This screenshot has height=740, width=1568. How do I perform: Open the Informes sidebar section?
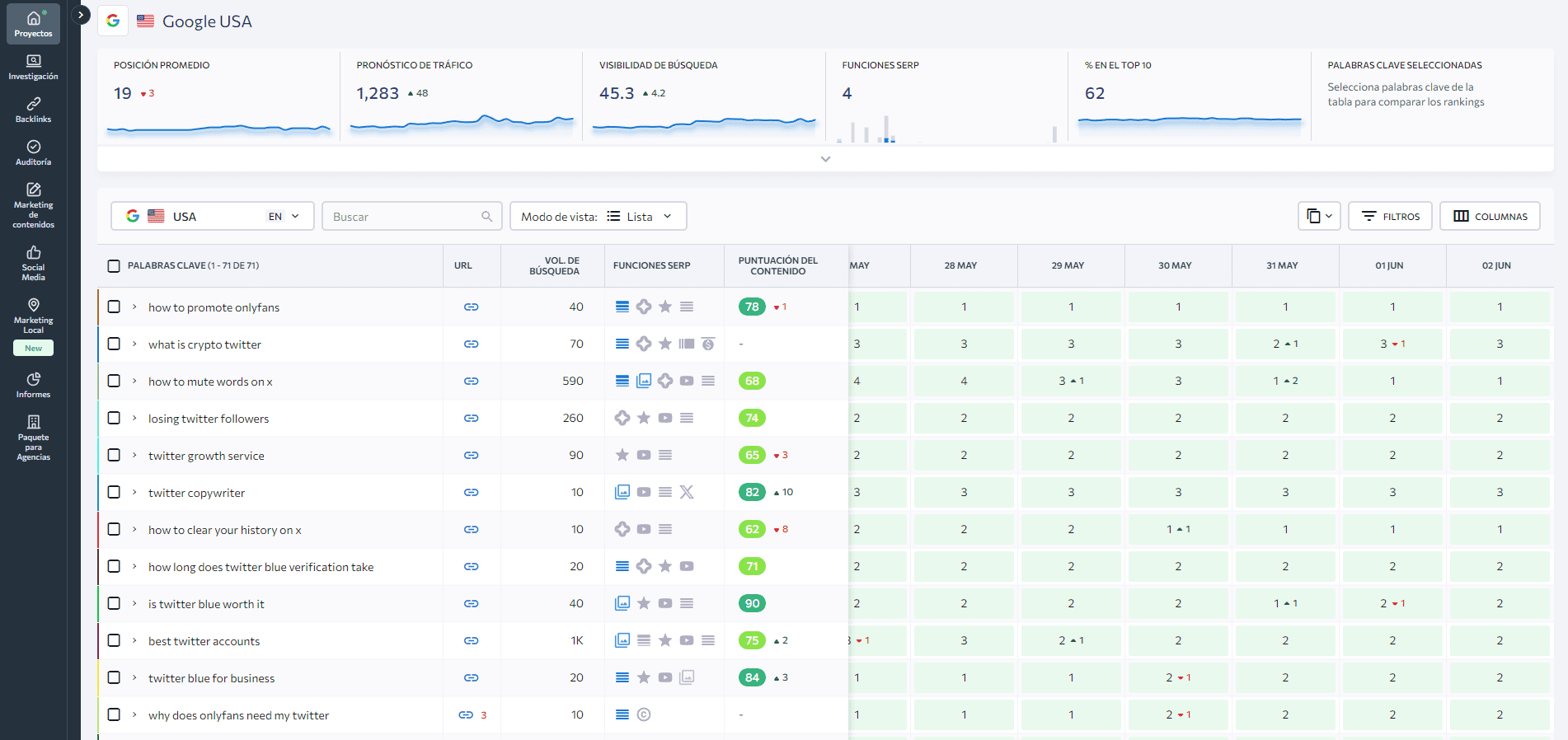[x=33, y=386]
